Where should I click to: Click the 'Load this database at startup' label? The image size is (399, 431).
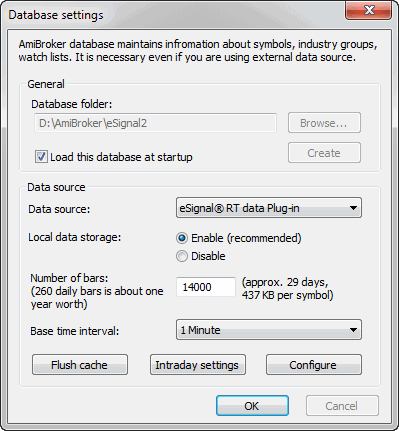pos(121,157)
